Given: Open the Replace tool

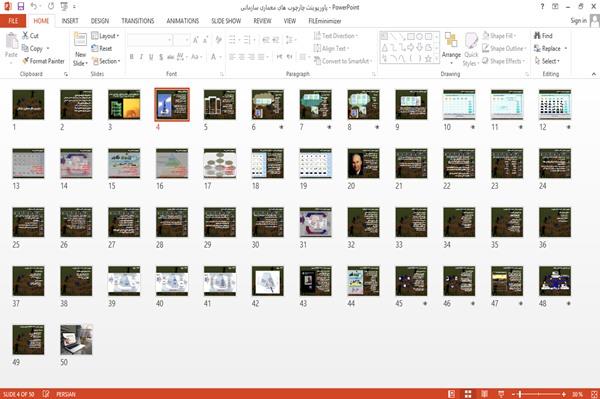Looking at the screenshot, I should pos(548,48).
